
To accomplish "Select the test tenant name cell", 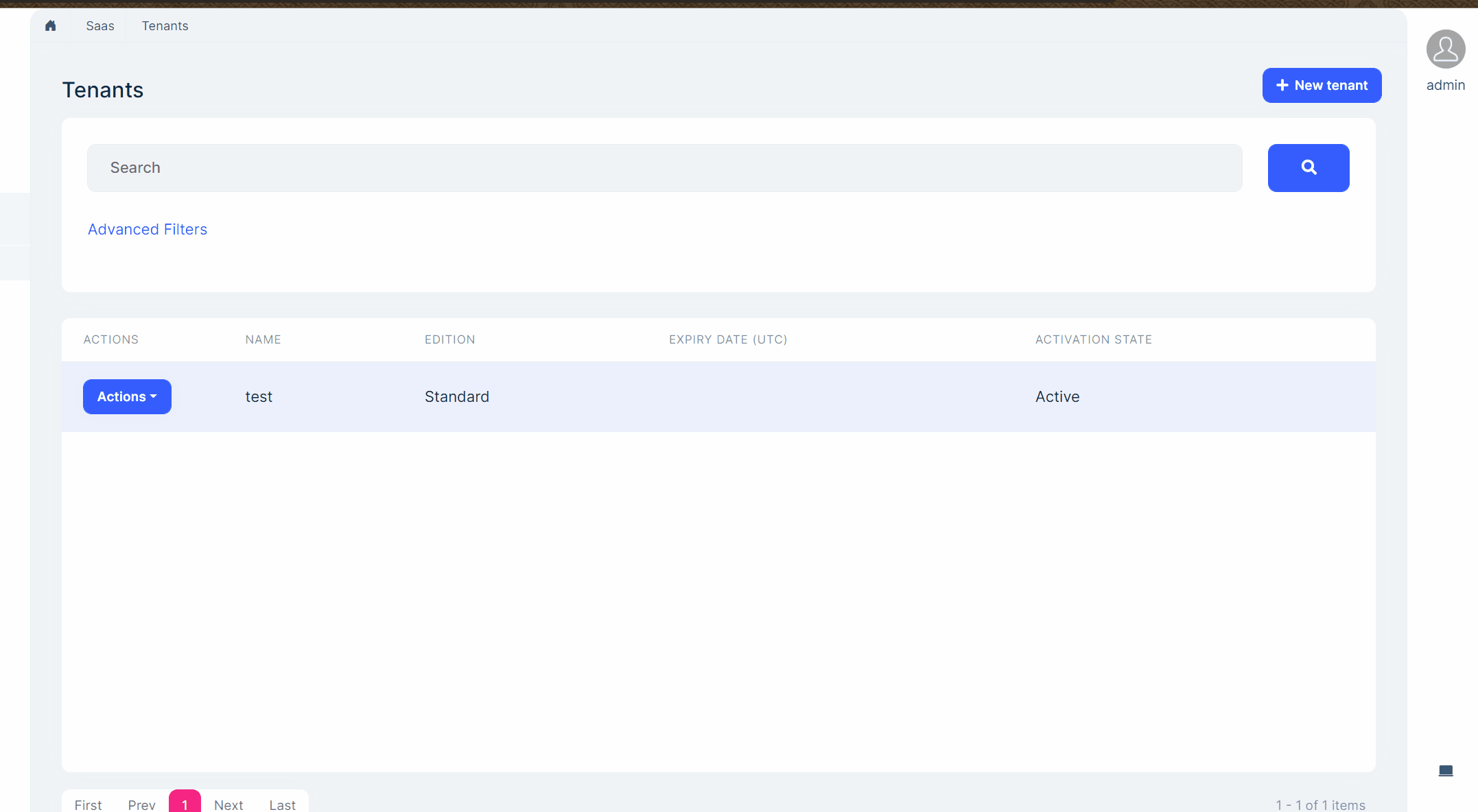I will [259, 396].
